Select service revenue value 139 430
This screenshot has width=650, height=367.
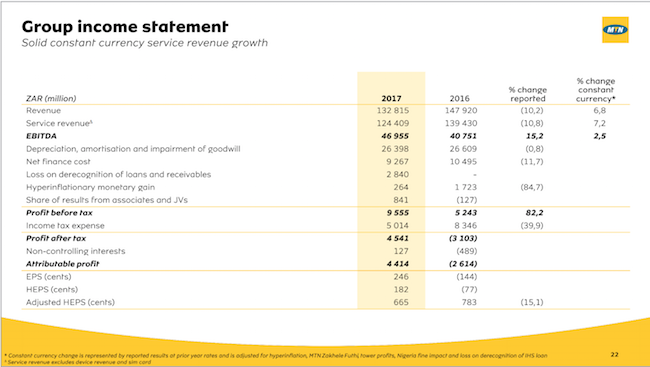point(461,123)
